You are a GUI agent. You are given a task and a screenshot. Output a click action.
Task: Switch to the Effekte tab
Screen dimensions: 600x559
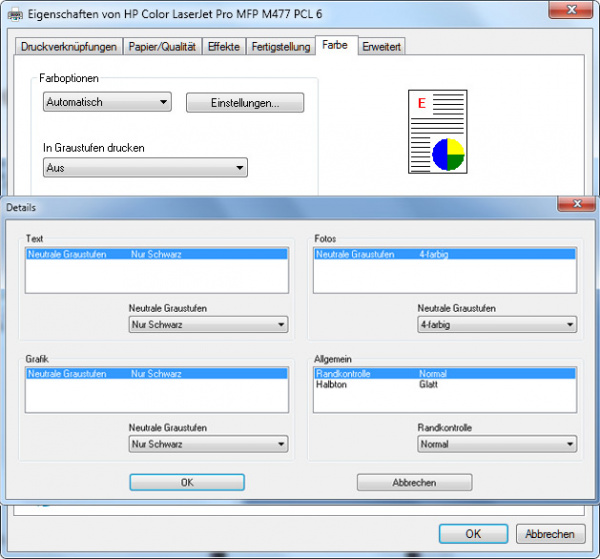[x=223, y=47]
